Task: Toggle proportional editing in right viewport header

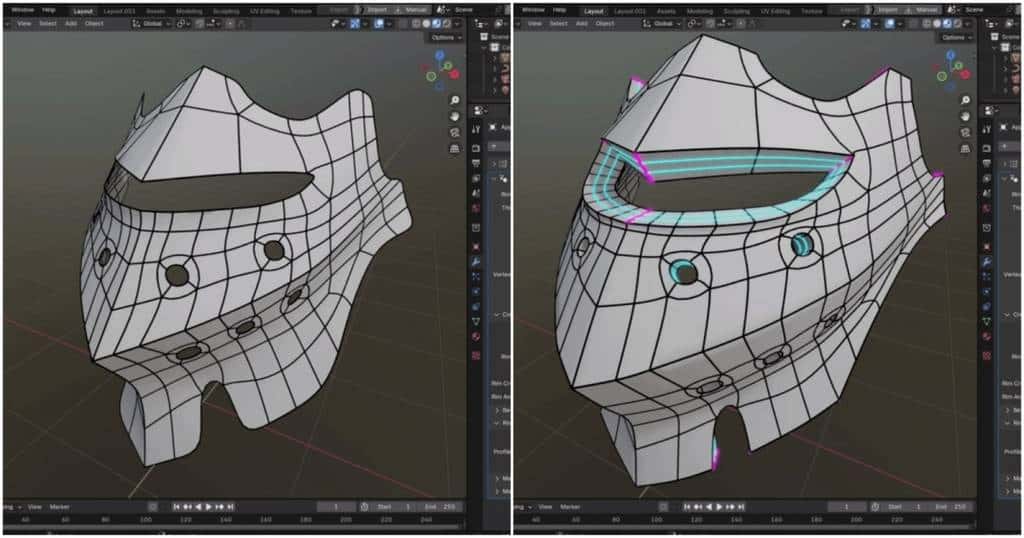Action: click(x=741, y=24)
